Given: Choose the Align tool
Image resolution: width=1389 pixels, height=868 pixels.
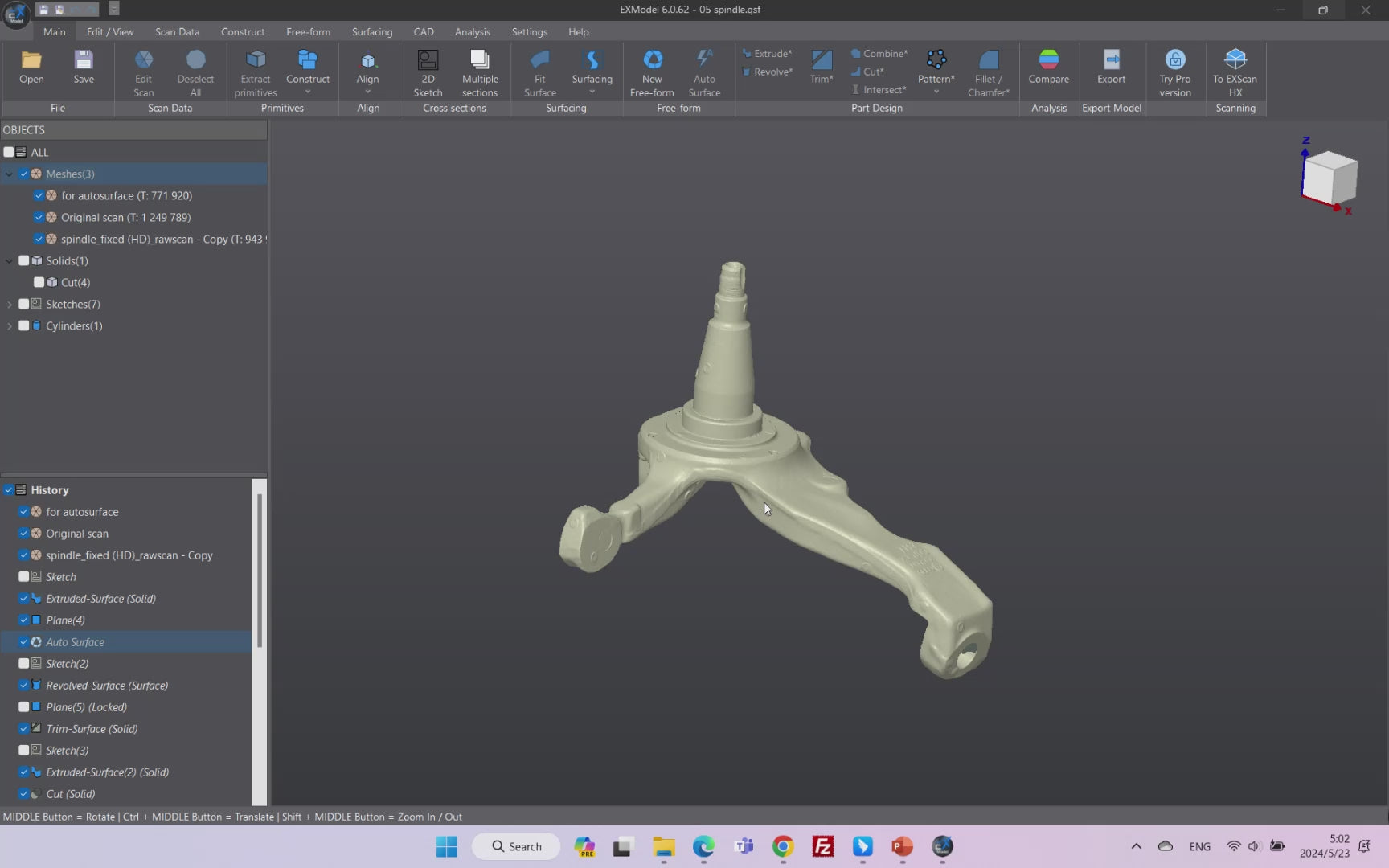Looking at the screenshot, I should coord(367,68).
